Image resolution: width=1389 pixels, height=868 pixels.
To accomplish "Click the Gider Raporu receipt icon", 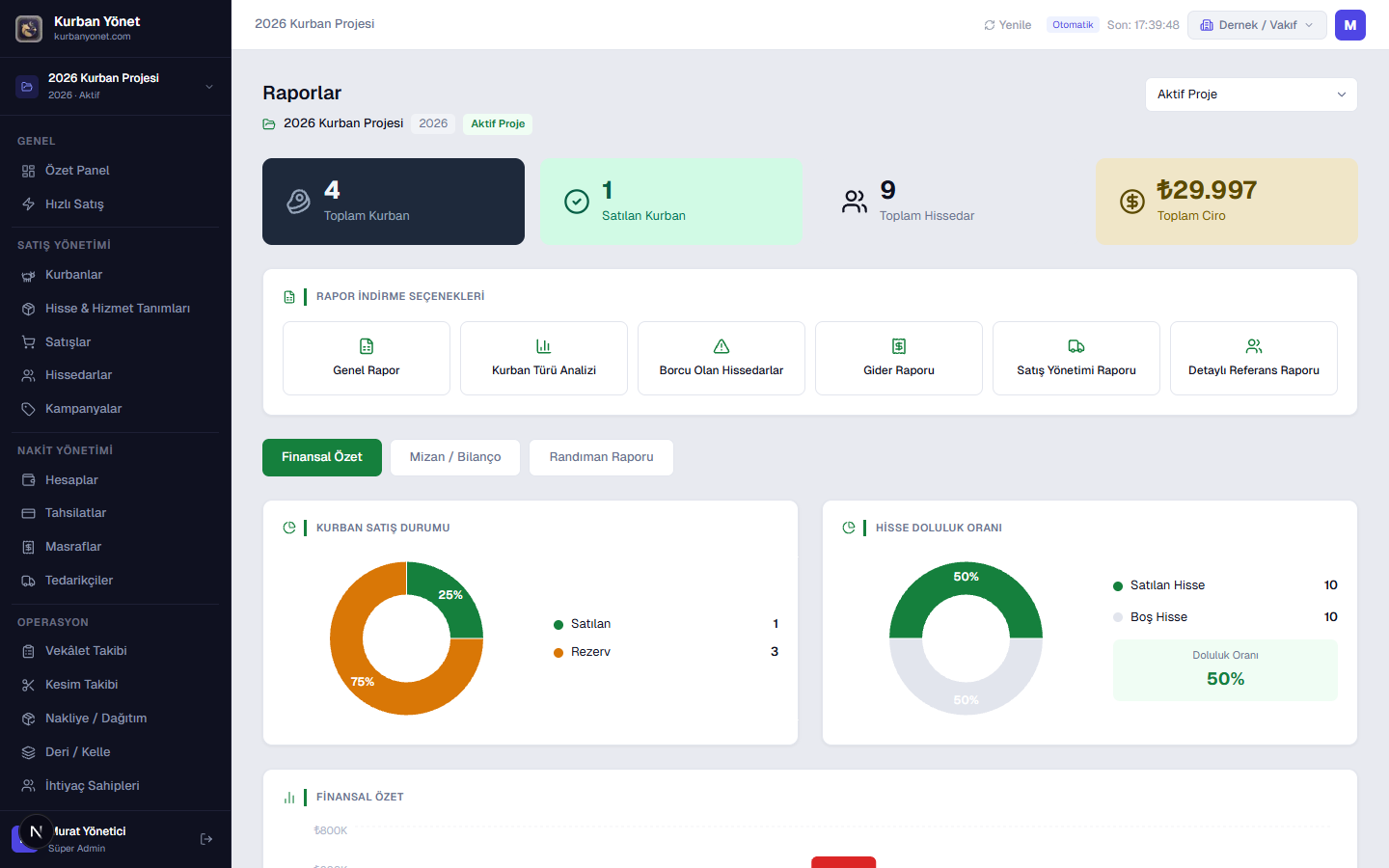I will [x=899, y=346].
